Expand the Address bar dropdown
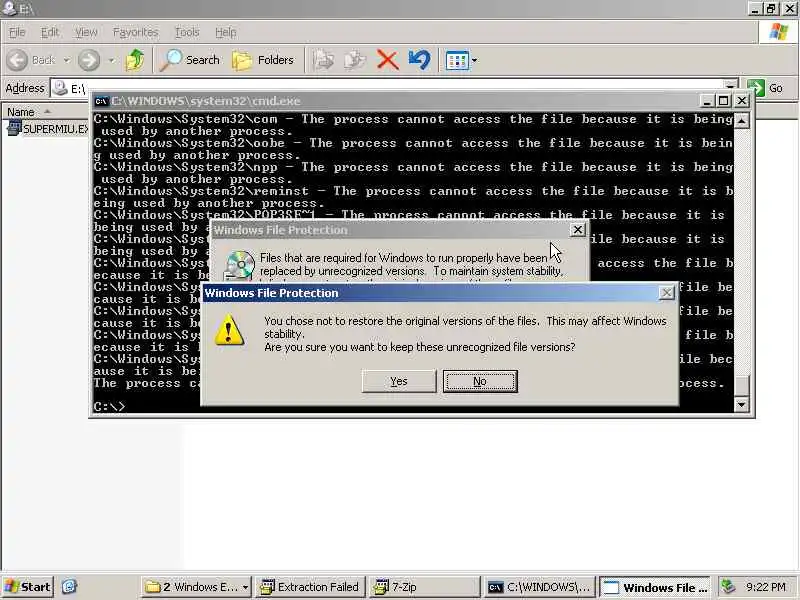800x600 pixels. click(x=731, y=86)
